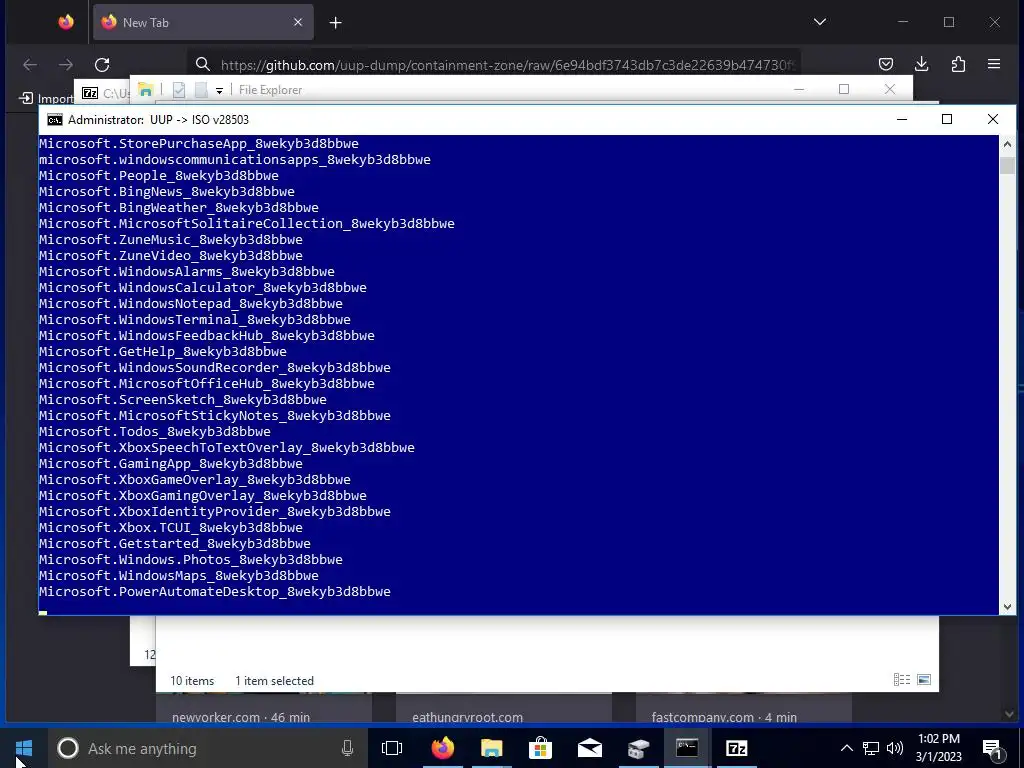Open the volume control tray icon

pos(895,748)
